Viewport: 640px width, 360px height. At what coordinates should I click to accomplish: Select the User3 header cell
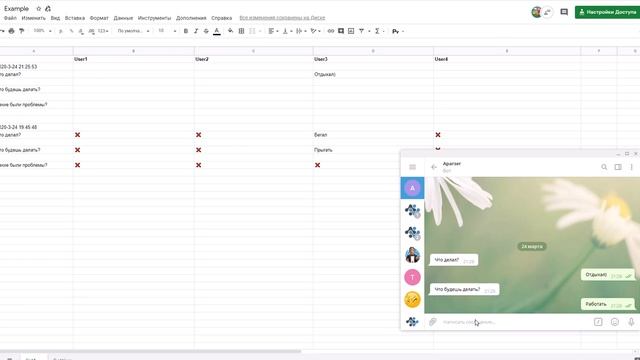click(x=373, y=59)
